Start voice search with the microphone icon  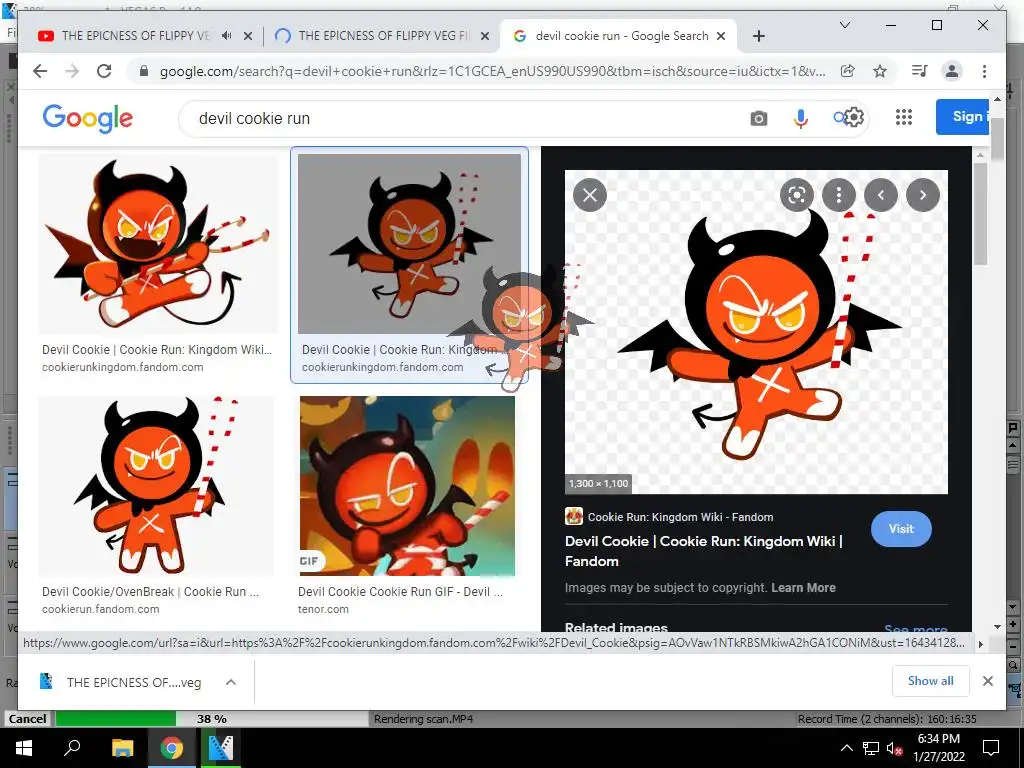[801, 118]
